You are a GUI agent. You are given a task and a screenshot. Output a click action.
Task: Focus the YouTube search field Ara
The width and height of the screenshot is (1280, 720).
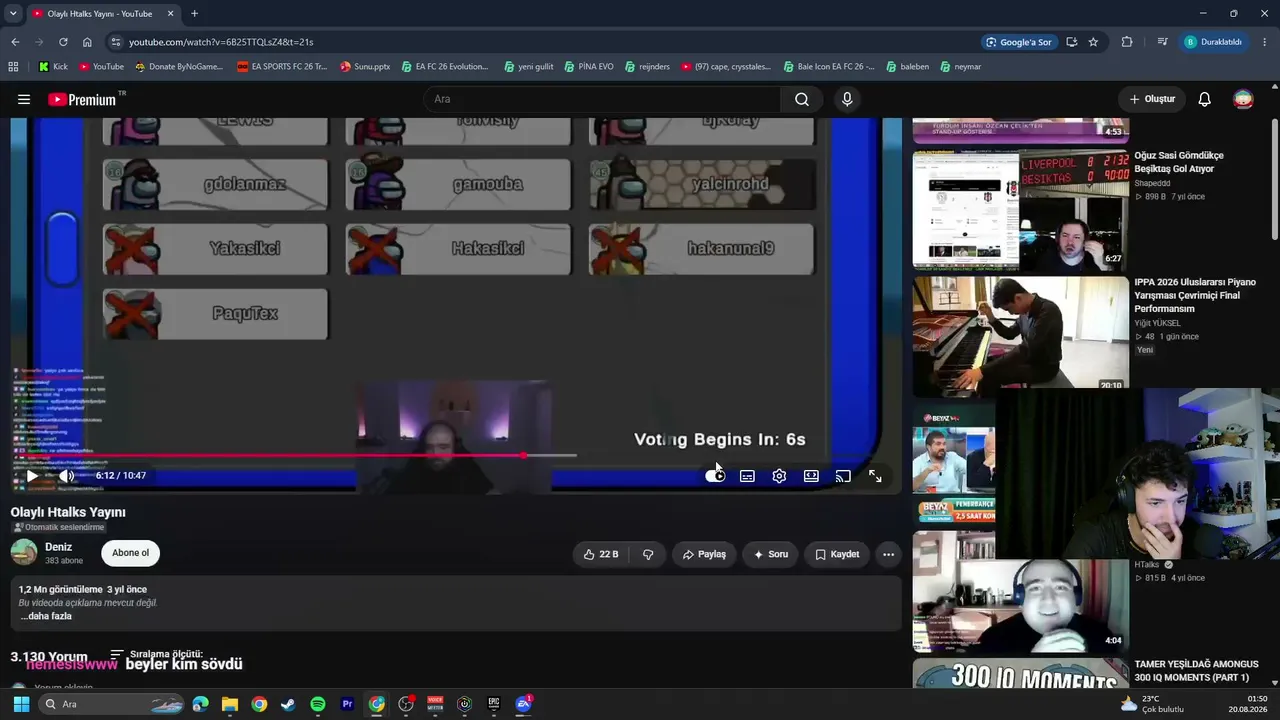(x=602, y=99)
